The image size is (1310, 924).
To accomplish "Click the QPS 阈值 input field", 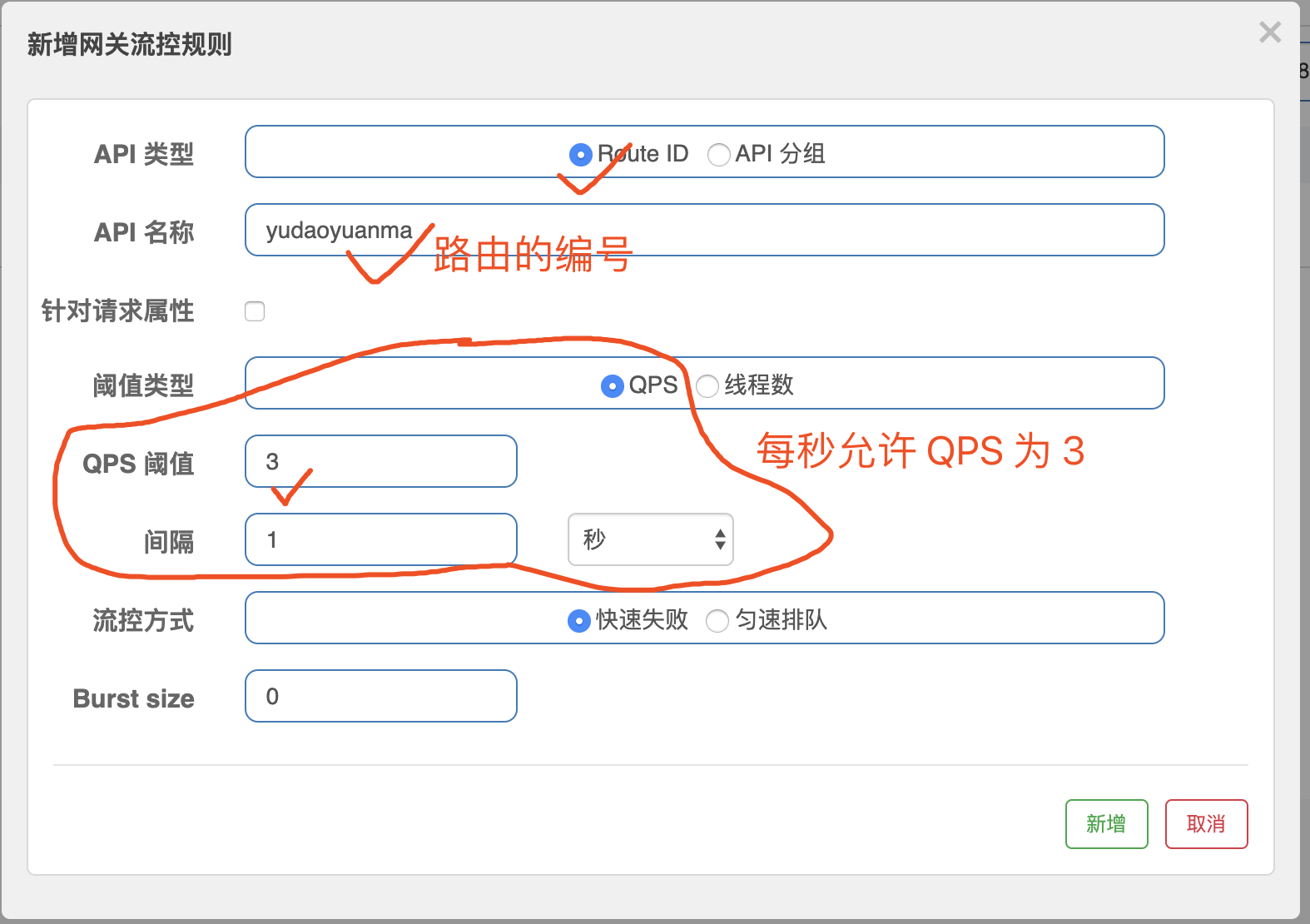I will [x=381, y=461].
